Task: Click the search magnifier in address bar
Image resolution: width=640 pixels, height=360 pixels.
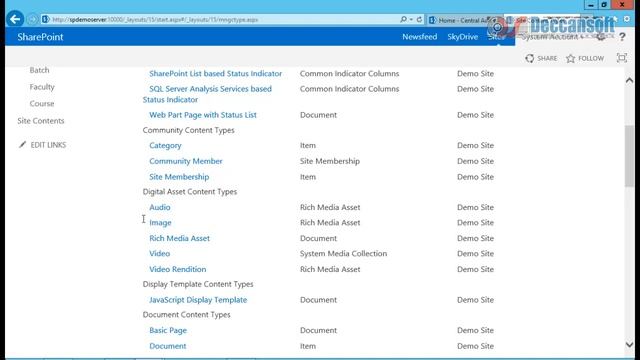Action: tap(403, 19)
